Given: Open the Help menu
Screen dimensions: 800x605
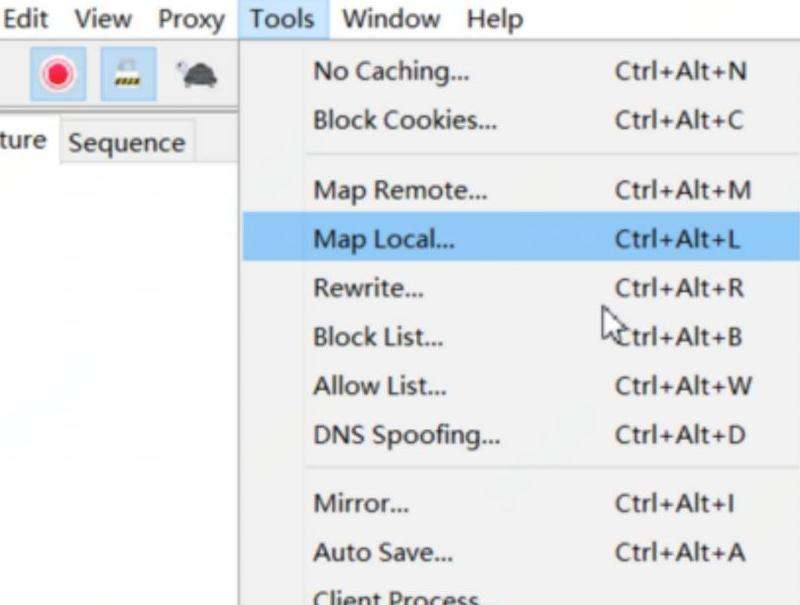Looking at the screenshot, I should coord(494,19).
